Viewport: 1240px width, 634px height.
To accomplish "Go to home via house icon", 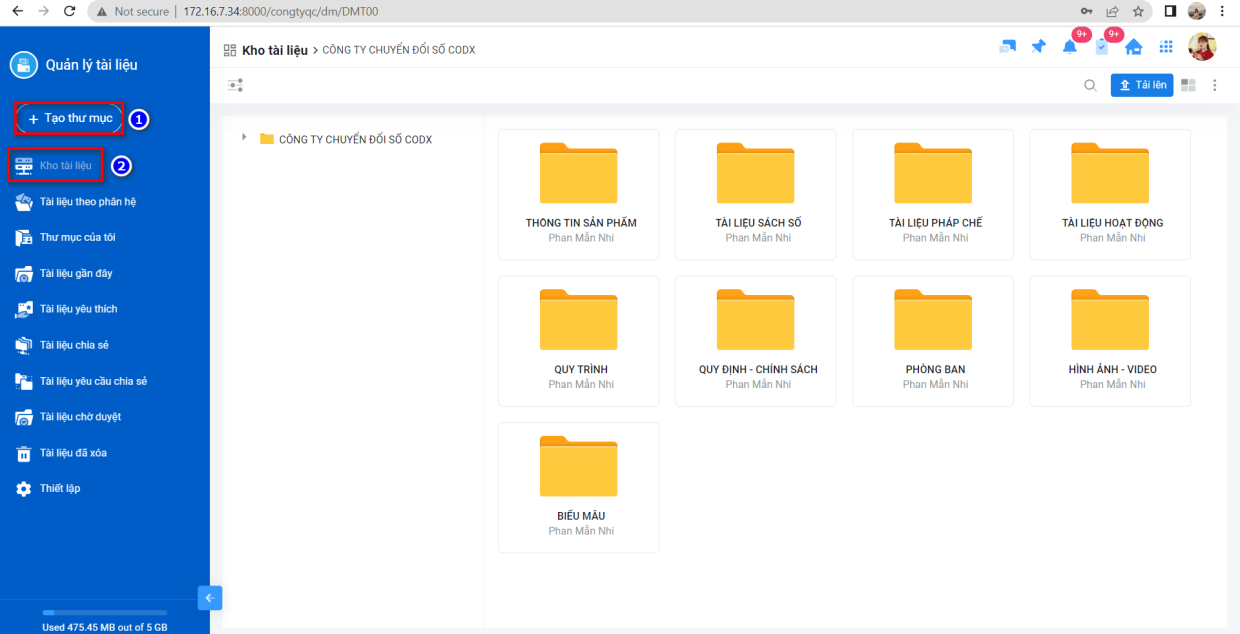I will 1134,47.
